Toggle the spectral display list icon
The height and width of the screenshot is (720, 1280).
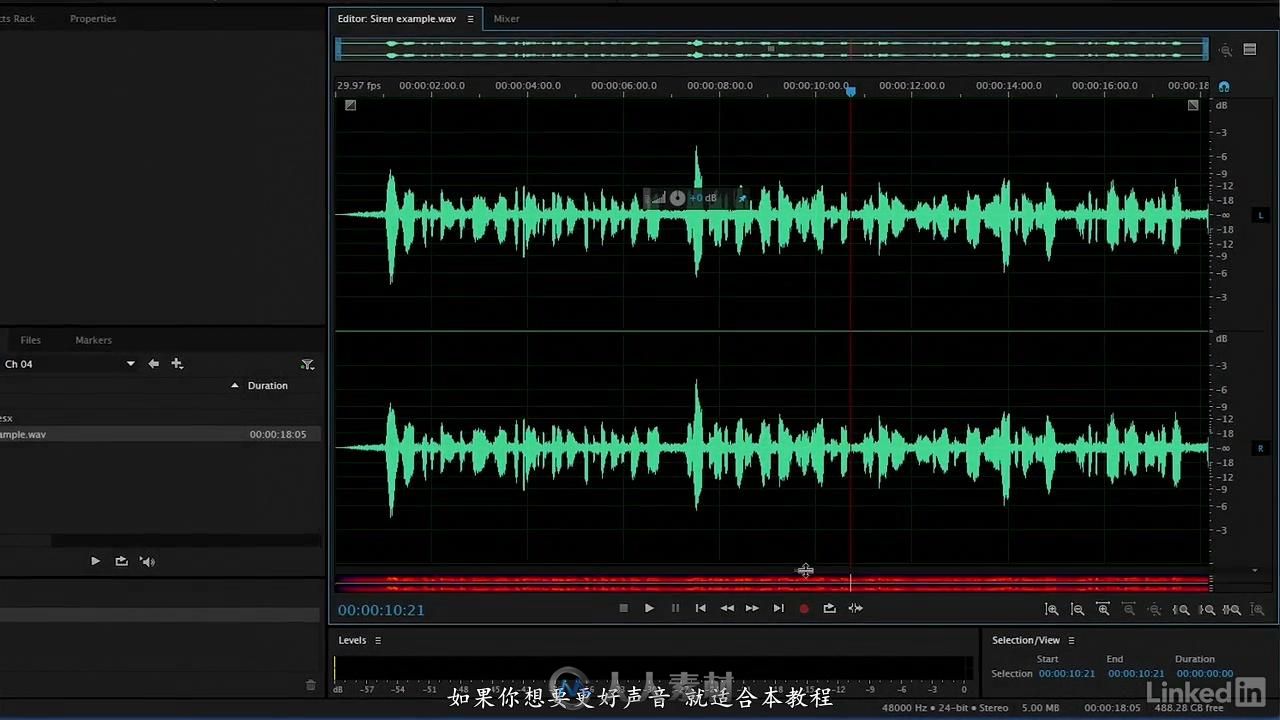click(1250, 49)
